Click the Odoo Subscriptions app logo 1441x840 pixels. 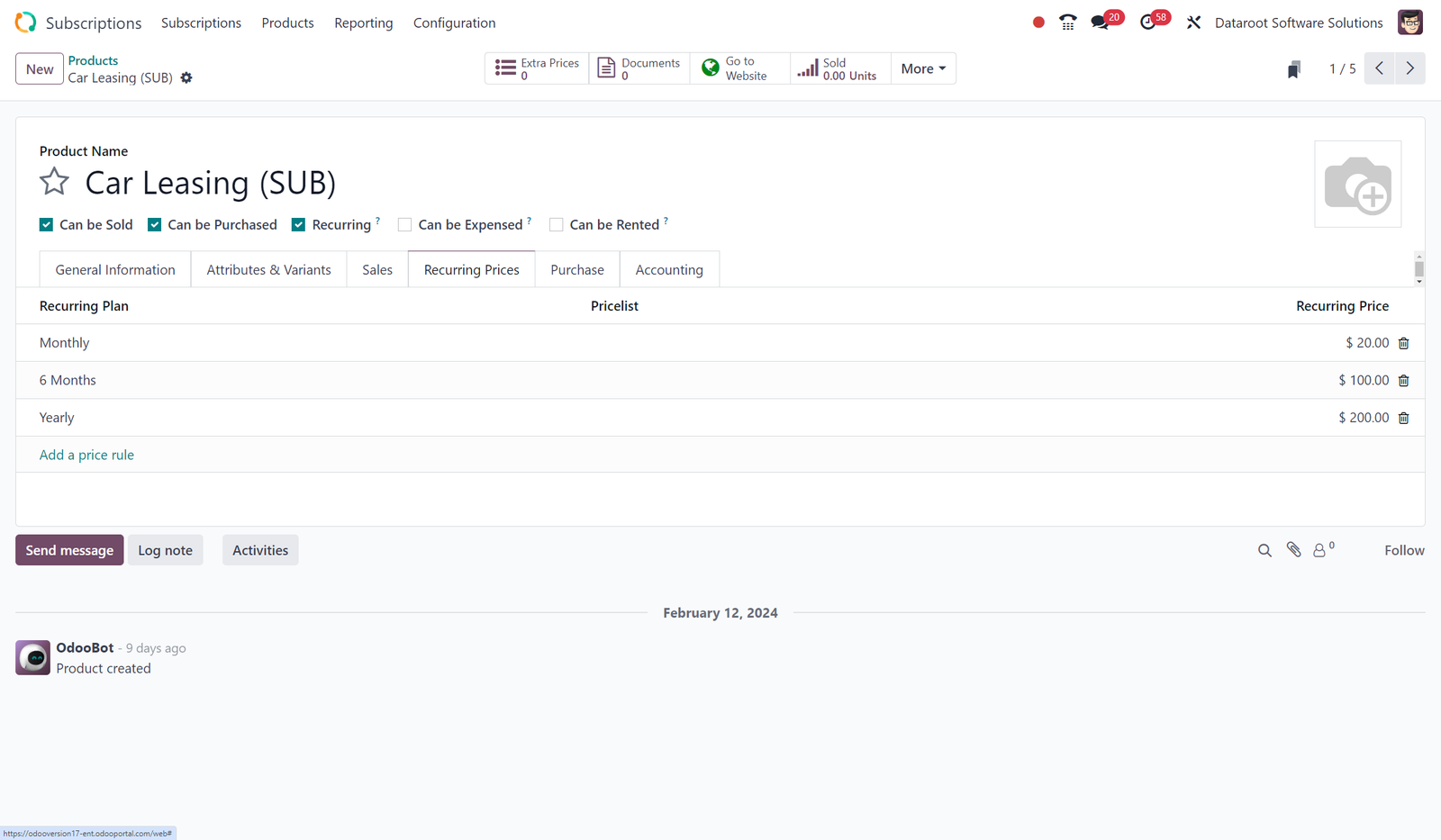coord(25,23)
